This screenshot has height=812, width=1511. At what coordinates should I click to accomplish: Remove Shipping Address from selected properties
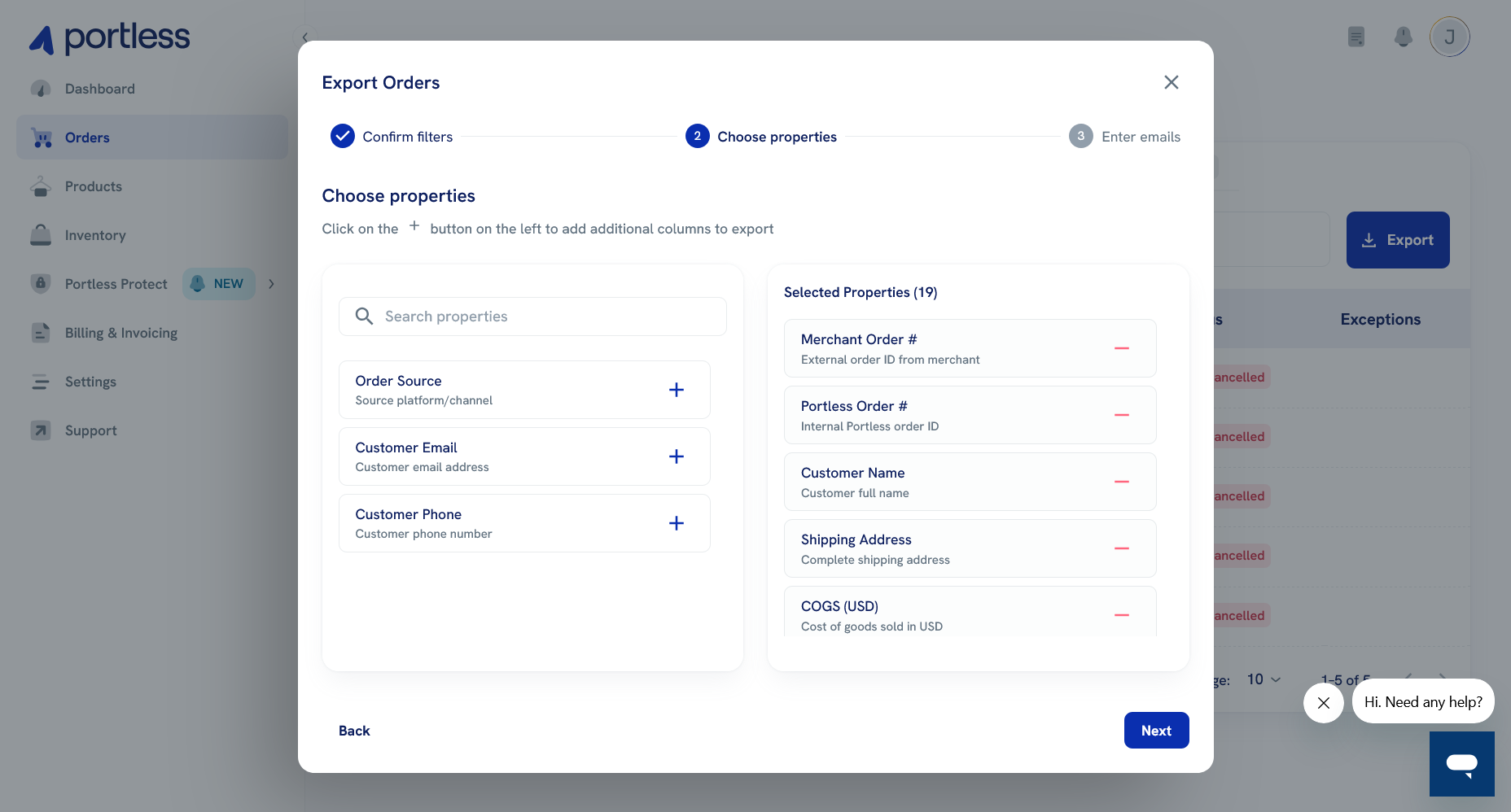tap(1121, 548)
